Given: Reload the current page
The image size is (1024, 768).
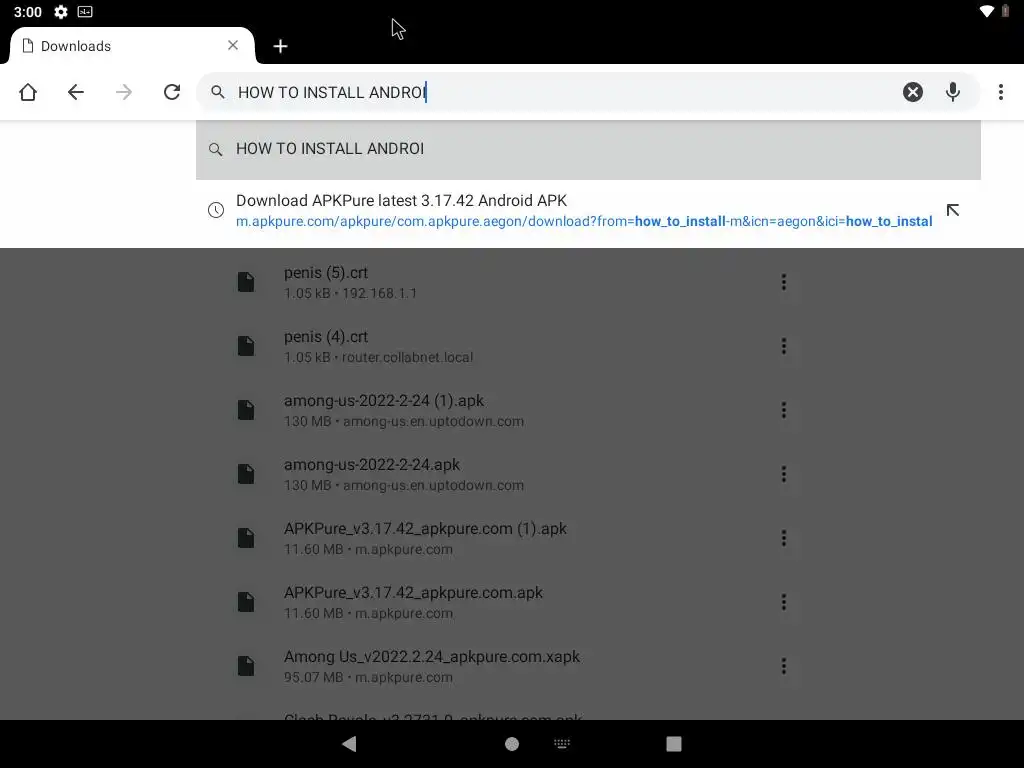Looking at the screenshot, I should [x=172, y=92].
